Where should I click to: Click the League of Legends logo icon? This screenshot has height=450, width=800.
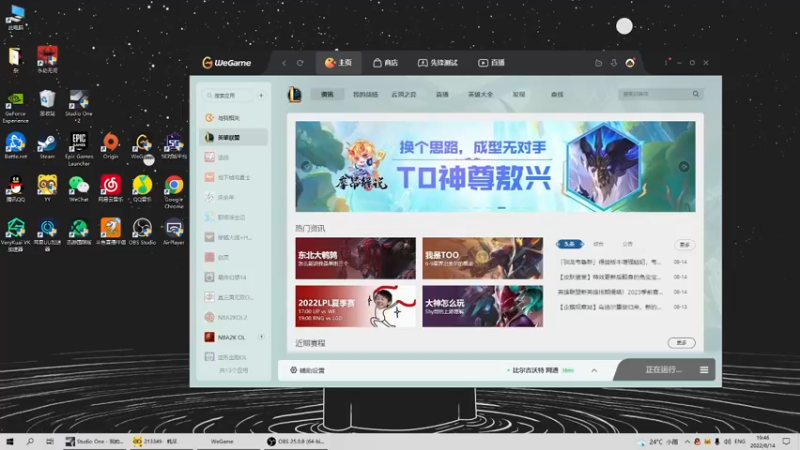pos(295,94)
